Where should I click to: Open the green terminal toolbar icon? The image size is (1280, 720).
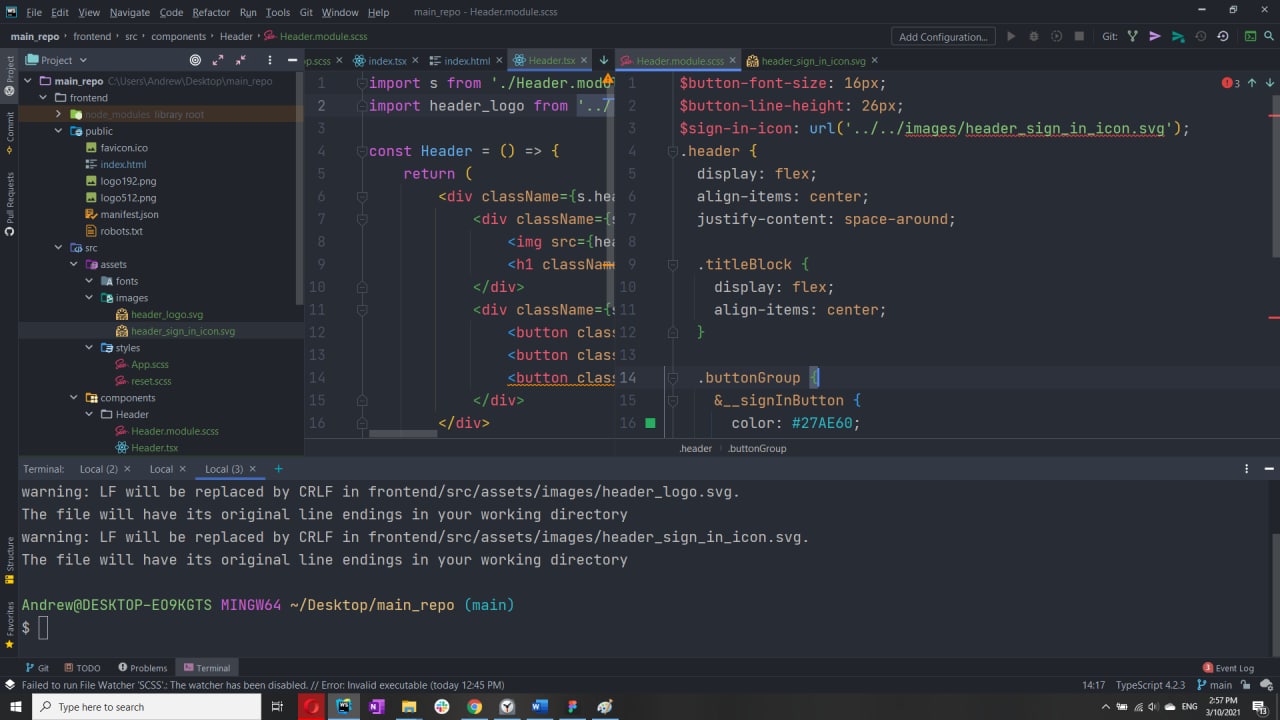click(1250, 37)
